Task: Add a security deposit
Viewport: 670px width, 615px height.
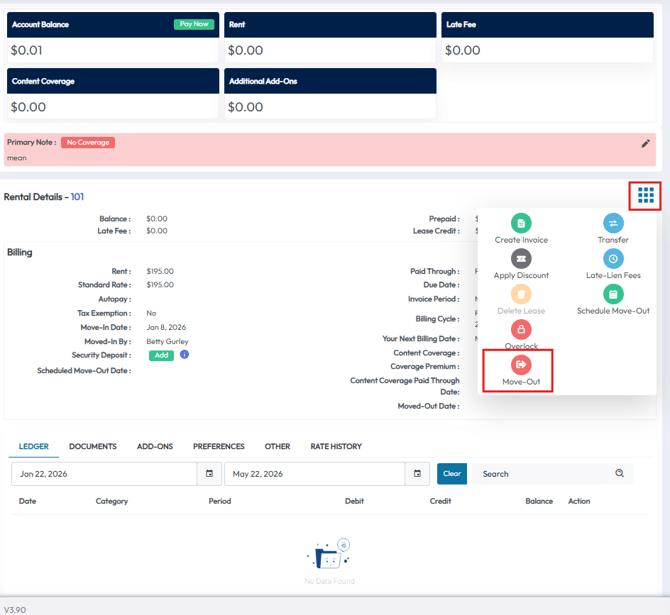Action: 161,355
